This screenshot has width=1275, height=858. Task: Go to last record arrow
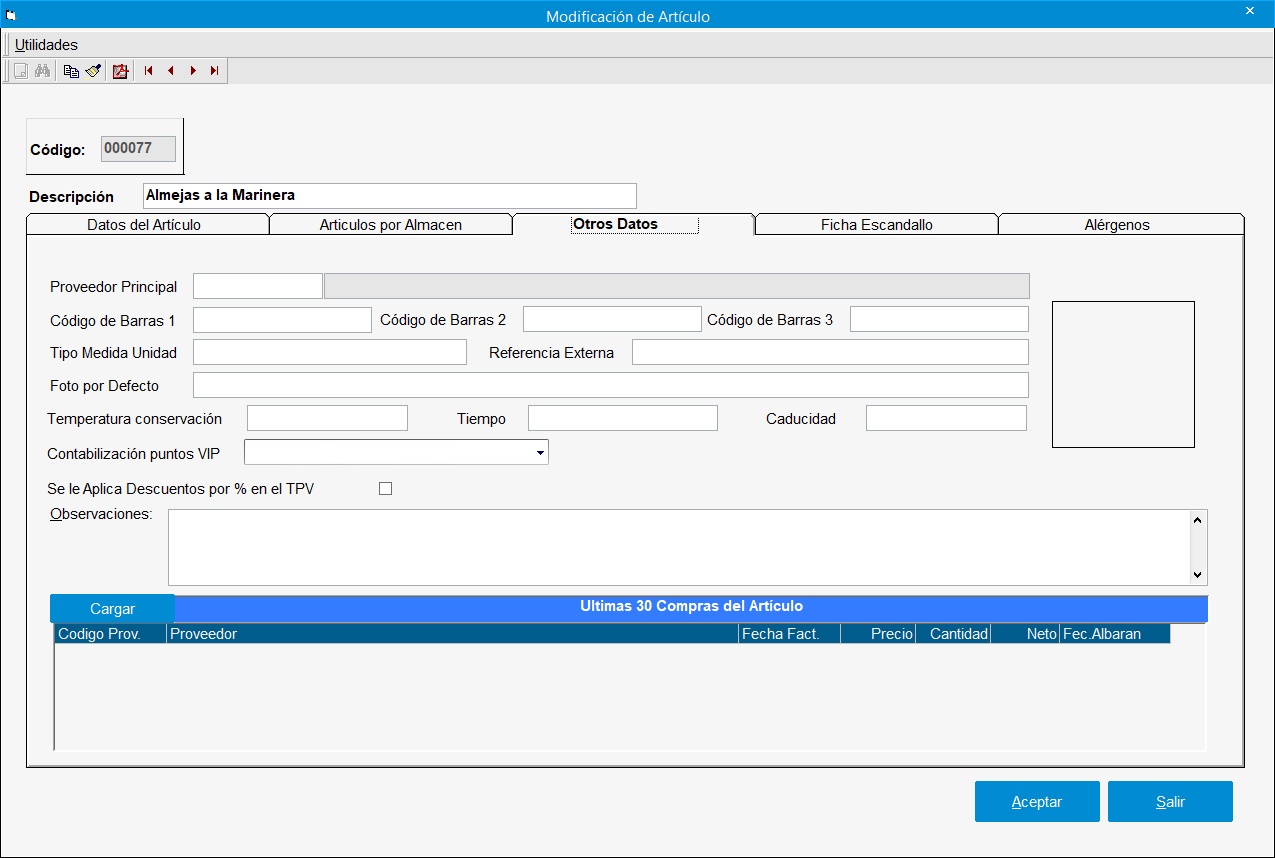click(x=215, y=71)
